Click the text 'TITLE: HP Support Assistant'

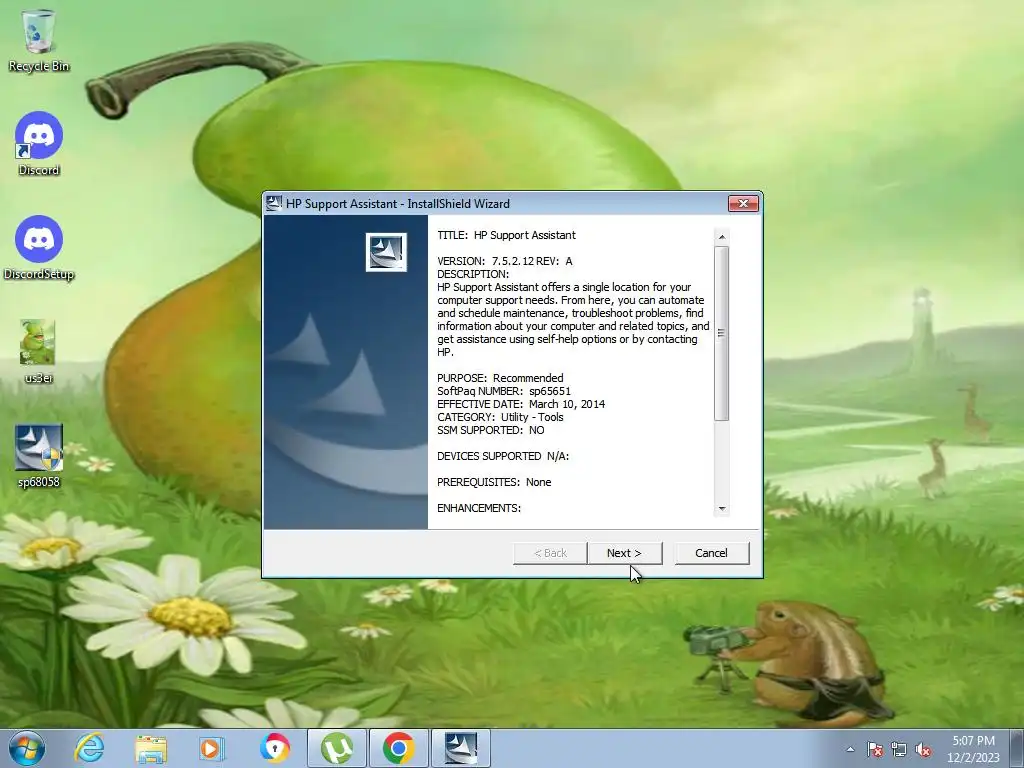coord(506,235)
